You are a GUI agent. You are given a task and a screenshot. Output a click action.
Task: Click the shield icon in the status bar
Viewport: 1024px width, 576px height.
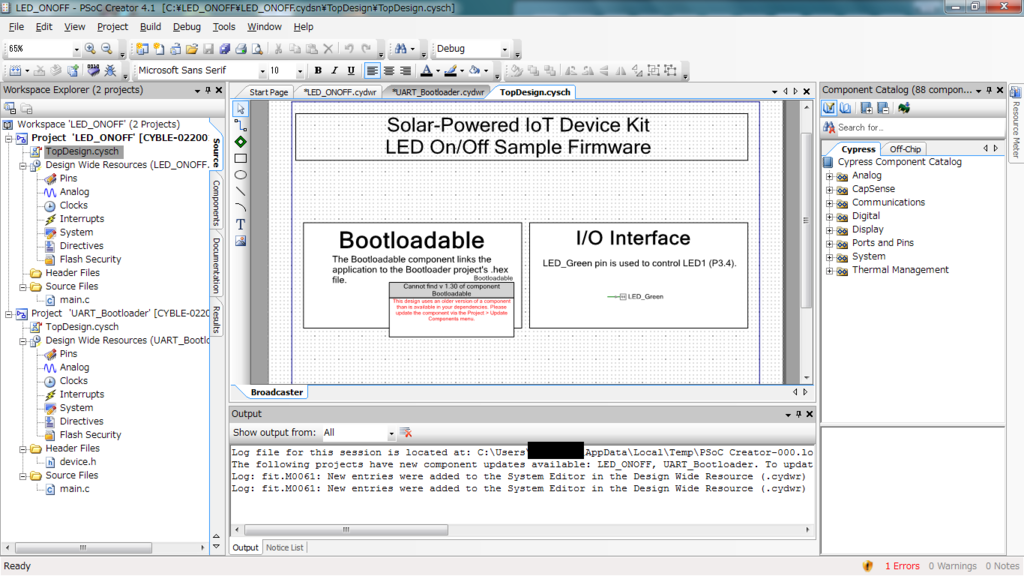click(x=867, y=566)
